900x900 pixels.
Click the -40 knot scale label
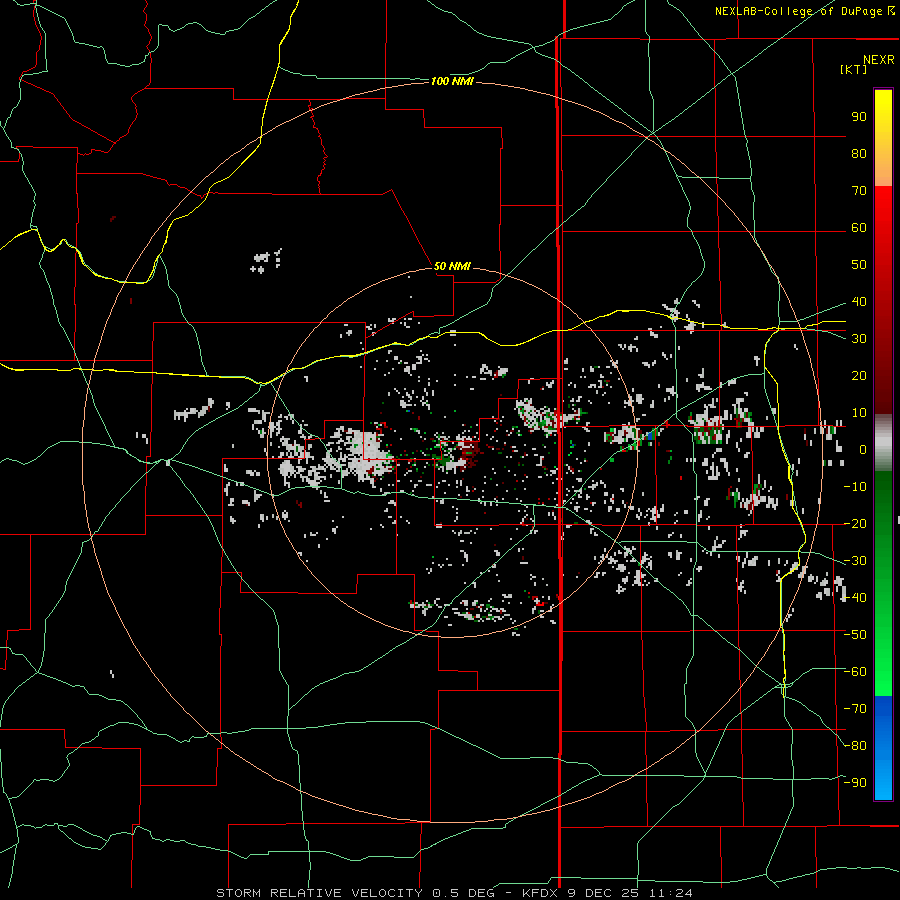[855, 598]
